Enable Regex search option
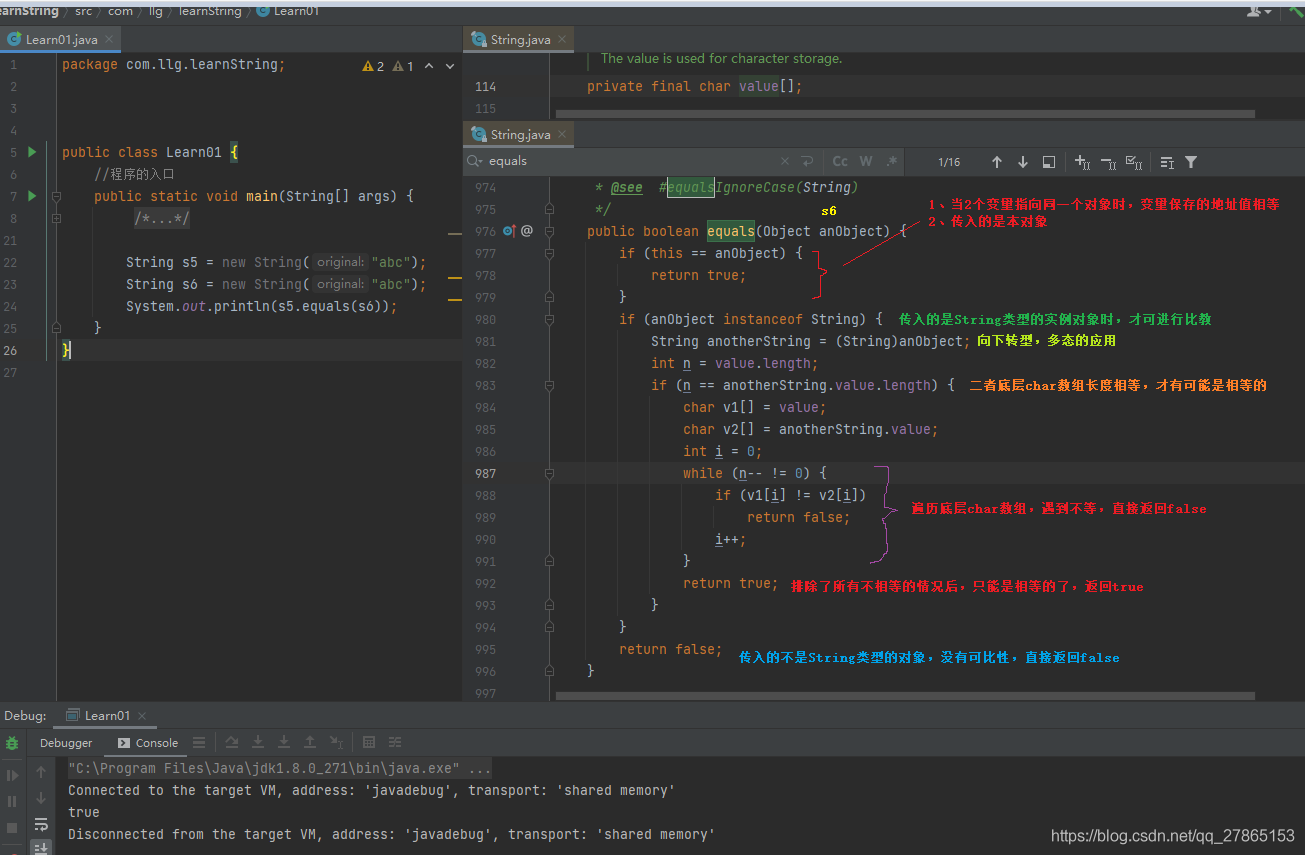1305x855 pixels. (891, 162)
